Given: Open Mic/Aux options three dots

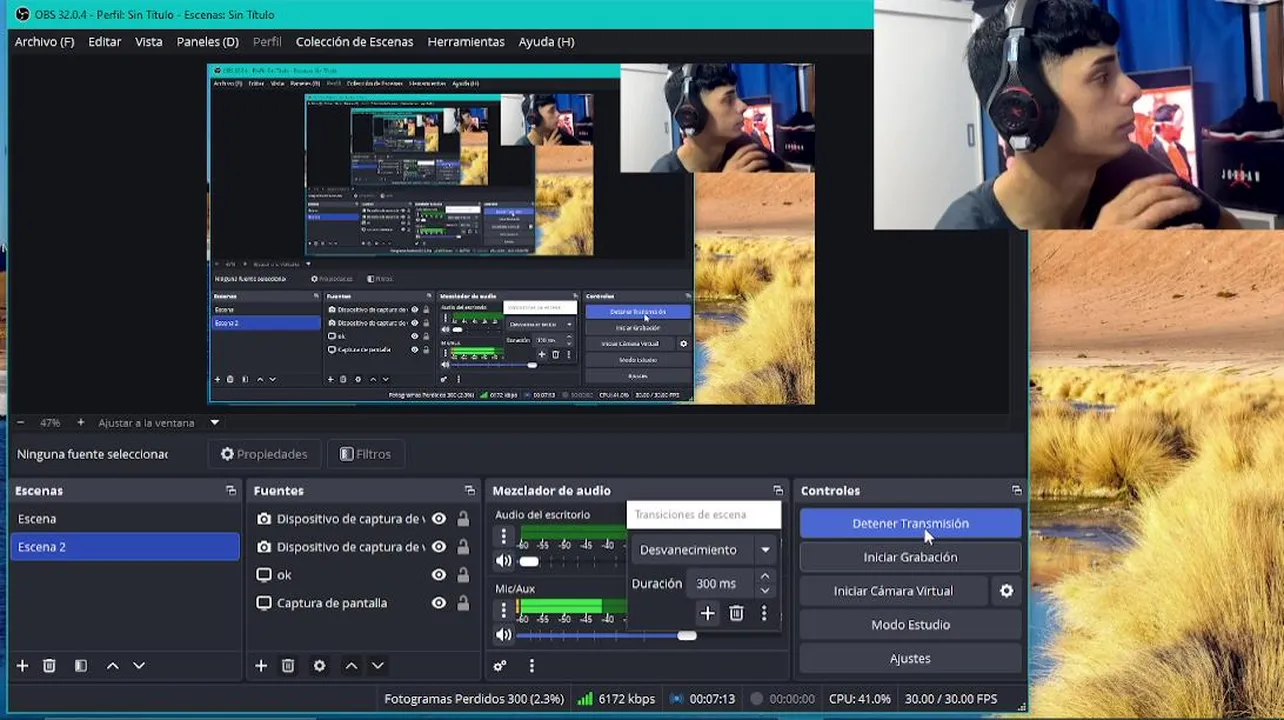Looking at the screenshot, I should tap(504, 610).
